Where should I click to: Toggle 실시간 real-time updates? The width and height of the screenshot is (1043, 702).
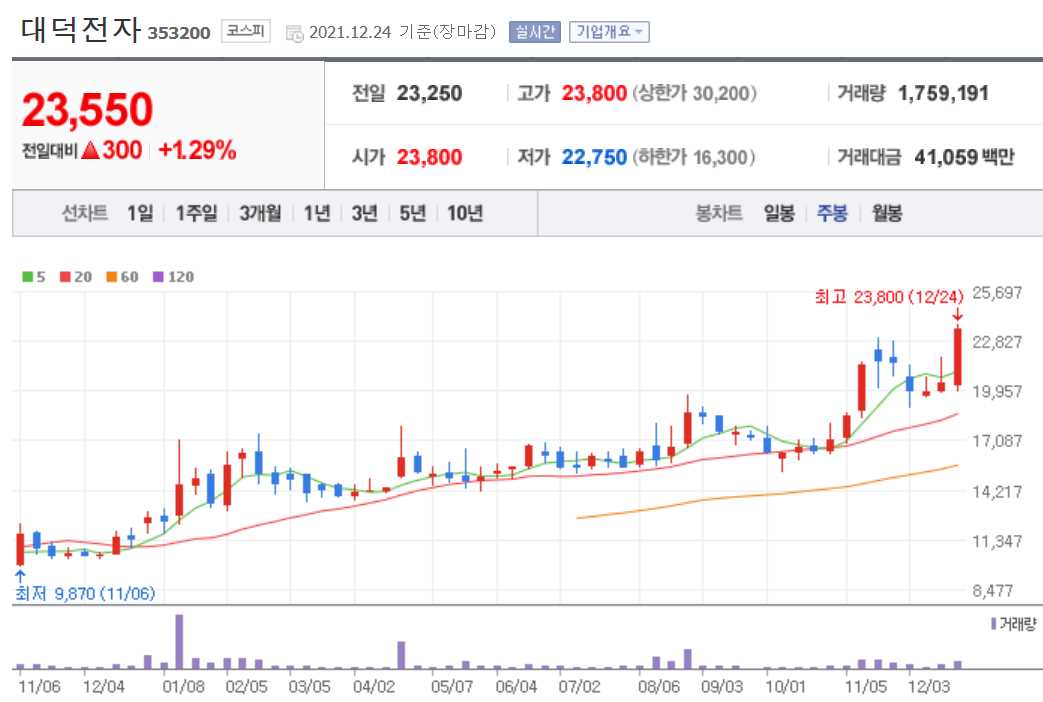[x=537, y=31]
